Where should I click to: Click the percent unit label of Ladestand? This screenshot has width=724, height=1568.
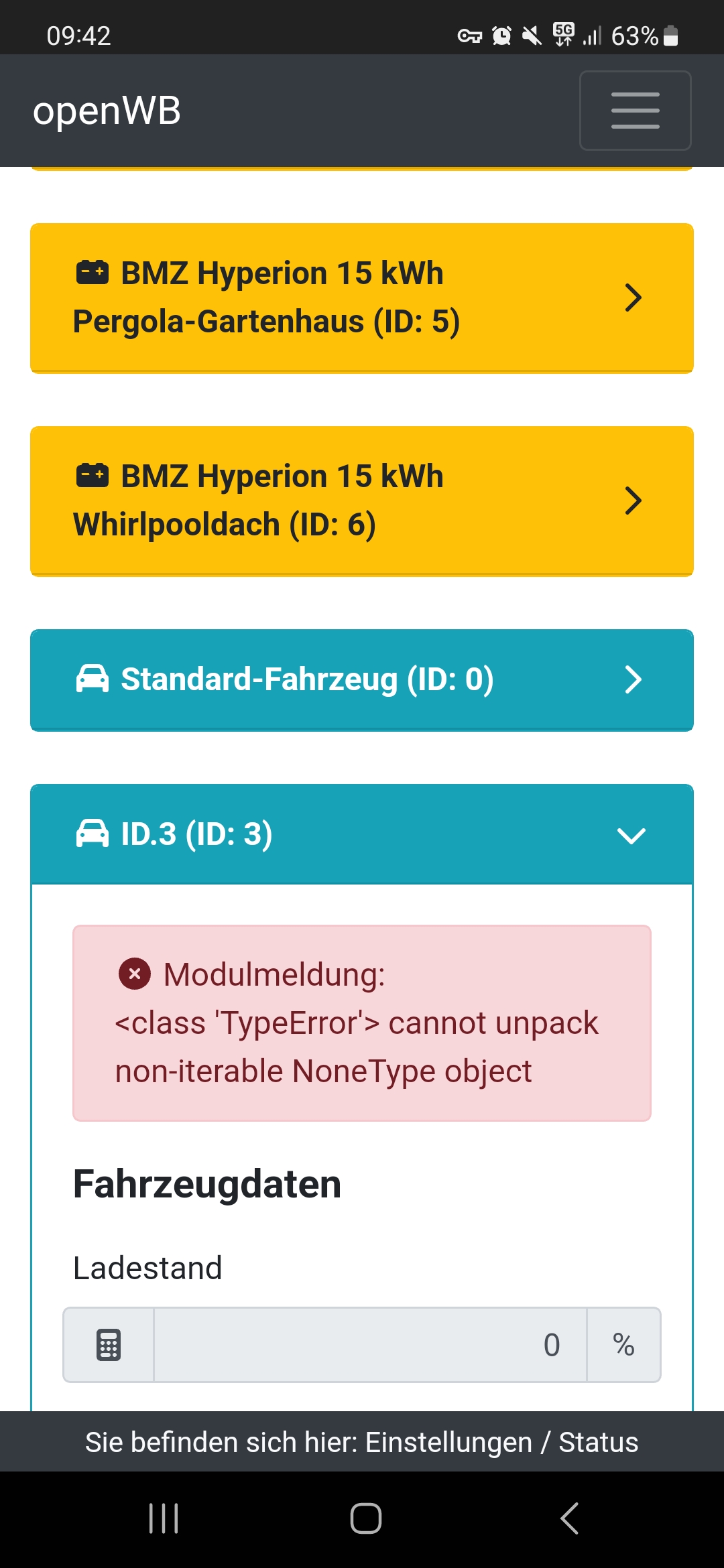pyautogui.click(x=623, y=1345)
